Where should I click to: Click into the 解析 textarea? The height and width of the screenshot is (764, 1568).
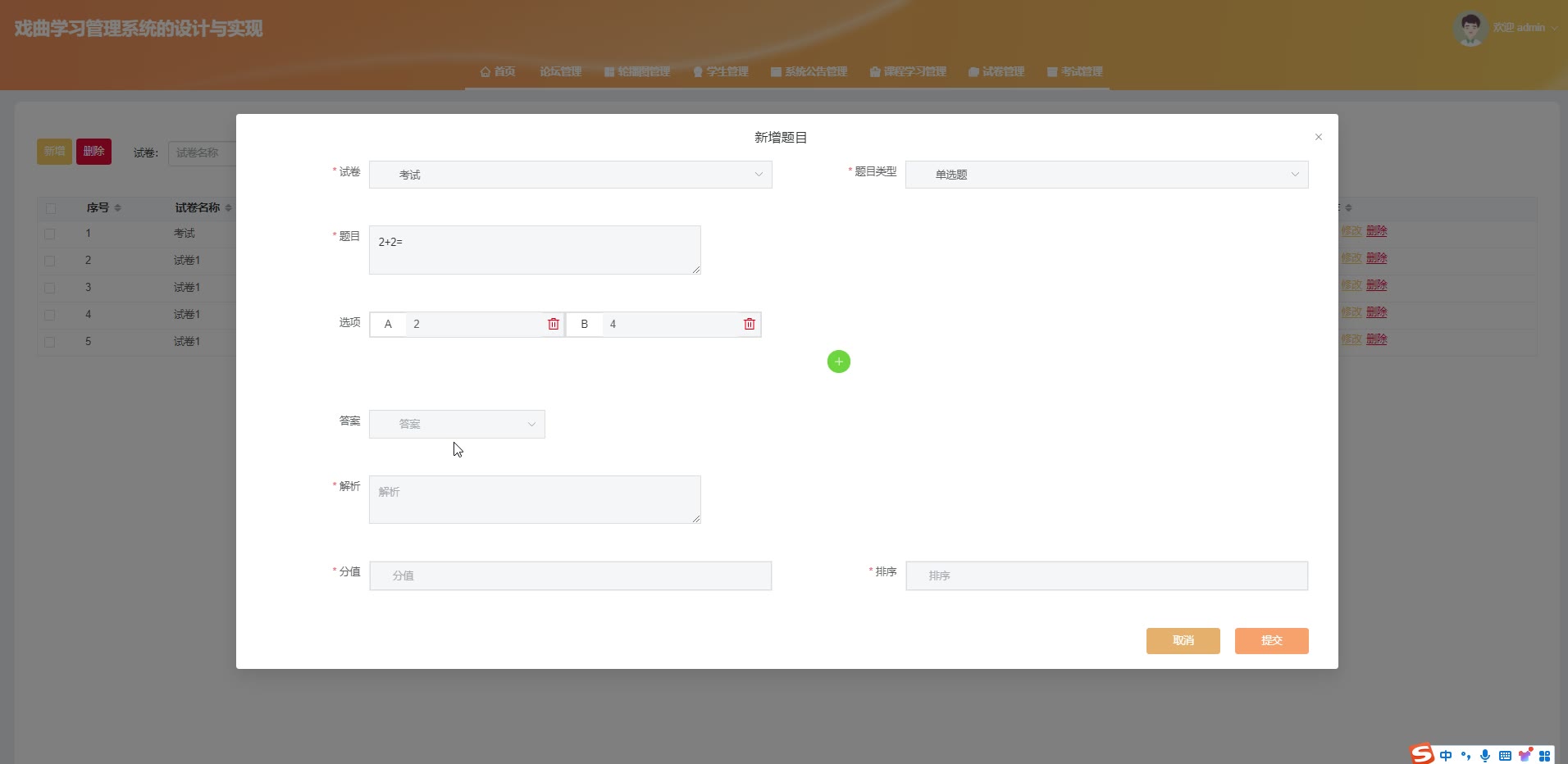point(535,499)
